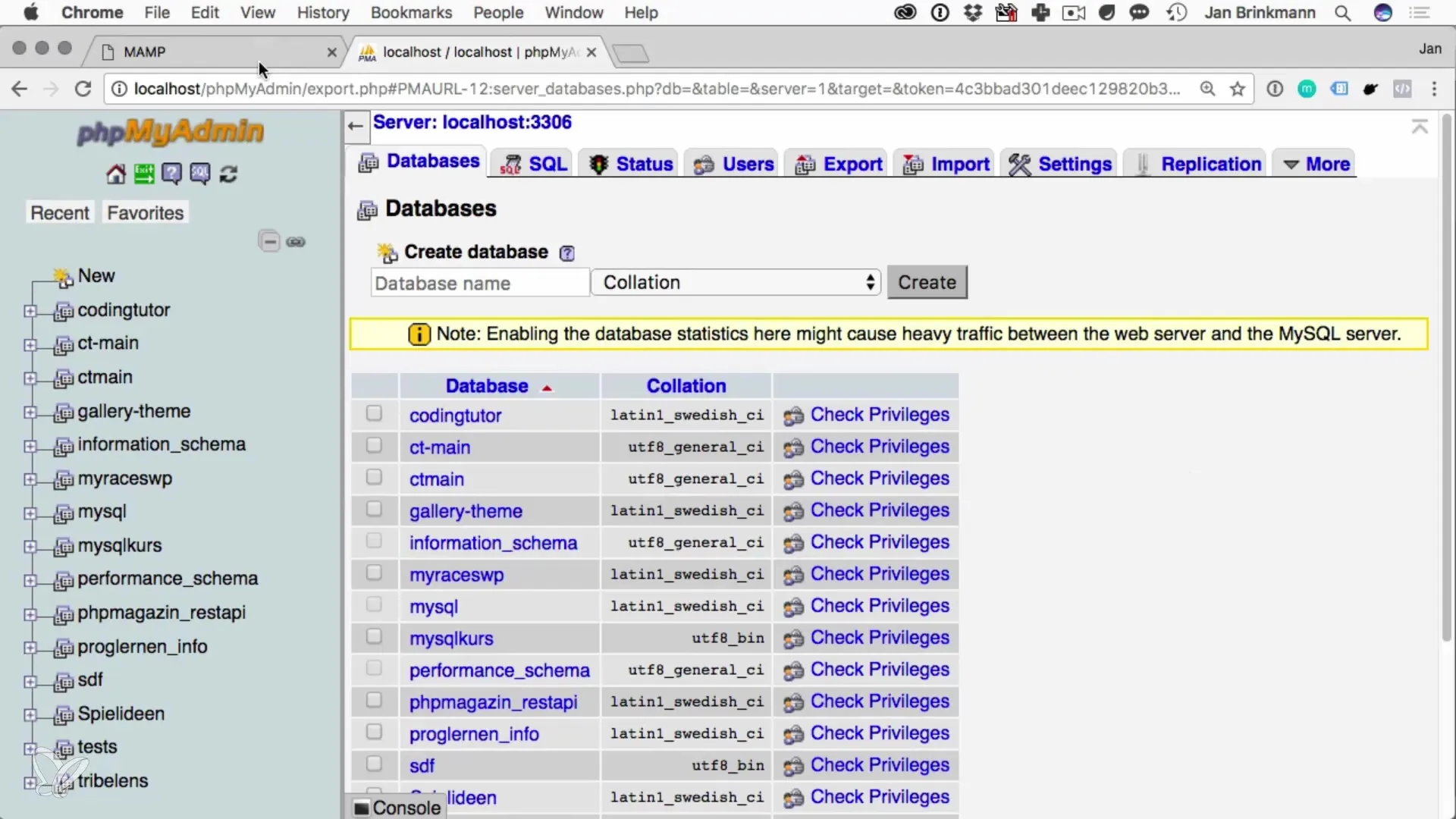Viewport: 1456px width, 819px height.
Task: Open Chrome Bookmarks menu
Action: pos(411,13)
